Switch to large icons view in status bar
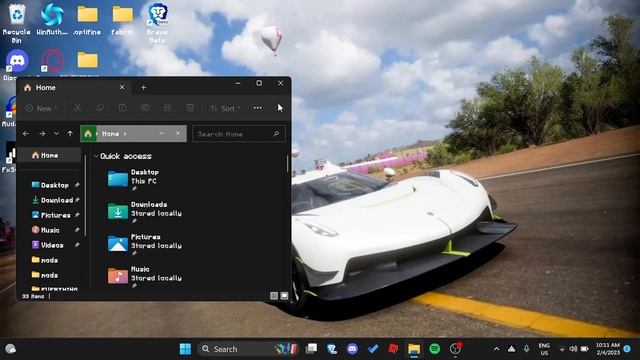Viewport: 640px width, 360px height. 284,296
